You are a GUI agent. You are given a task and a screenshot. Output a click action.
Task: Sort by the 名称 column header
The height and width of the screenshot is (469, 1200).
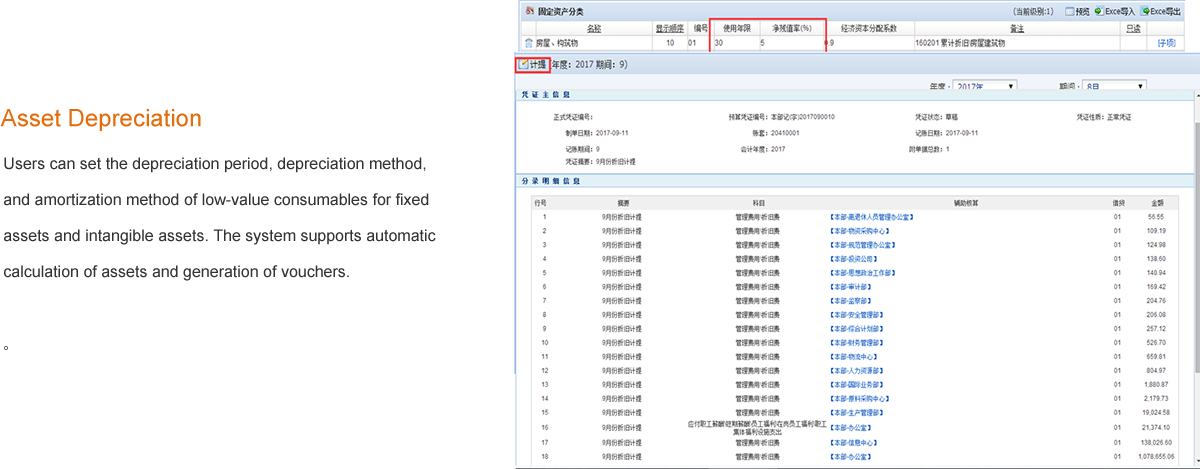(594, 28)
